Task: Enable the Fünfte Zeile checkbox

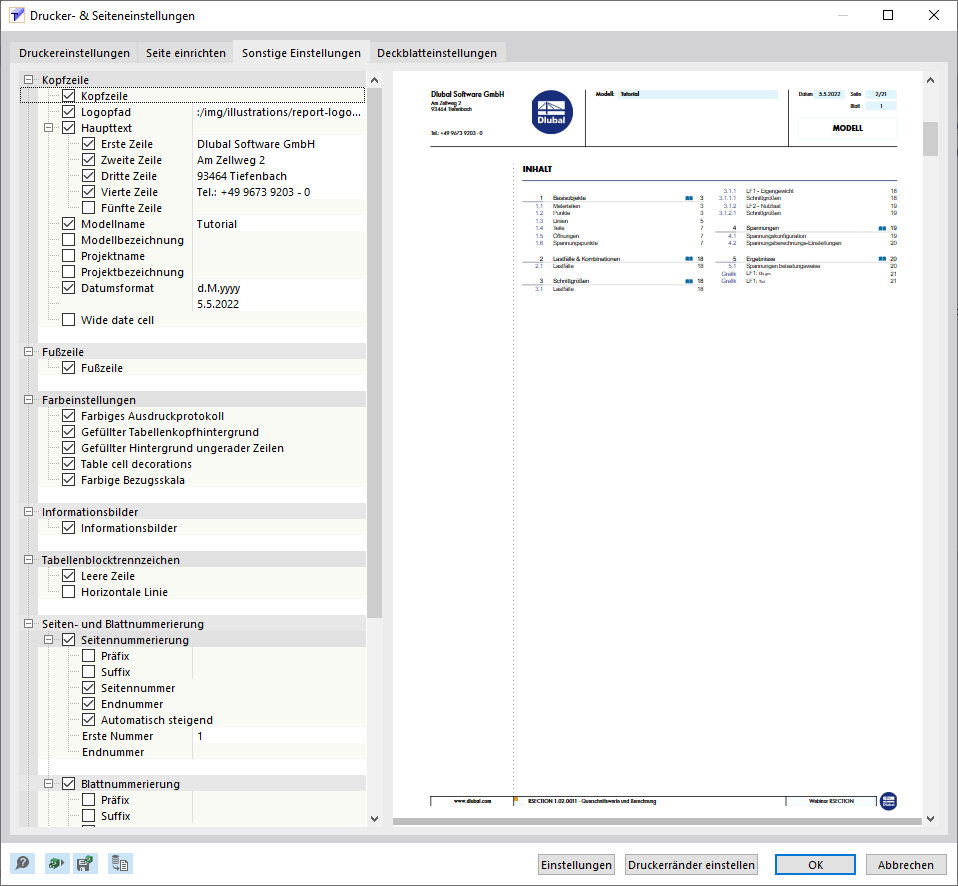Action: coord(89,208)
